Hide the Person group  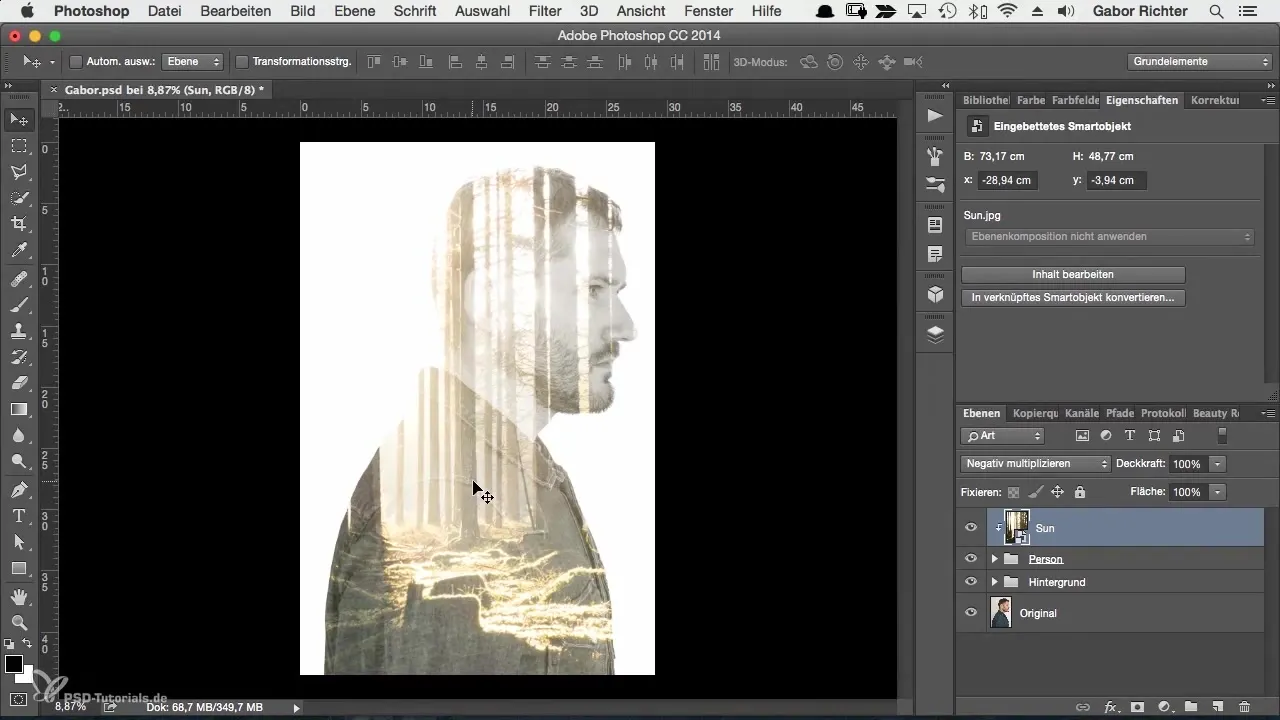[x=970, y=559]
